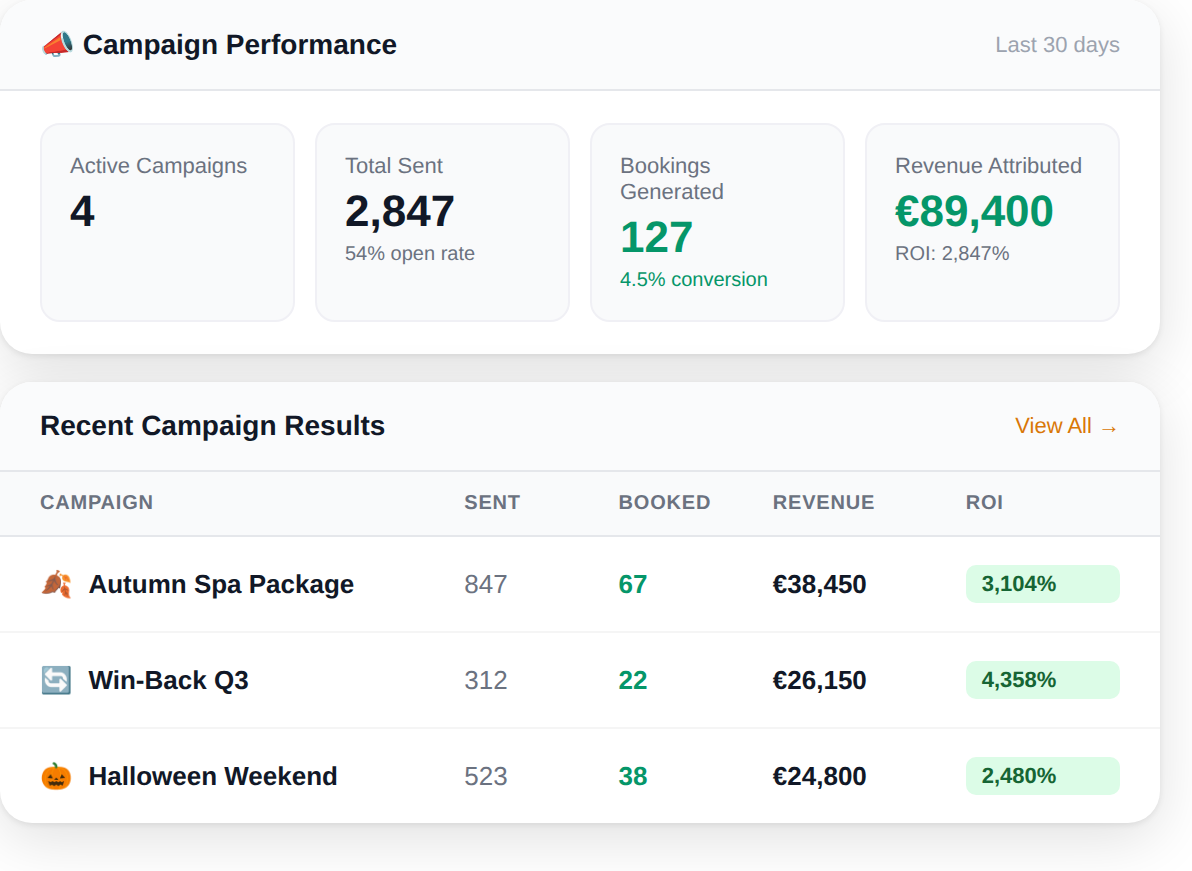Screen dimensions: 1192x871
Task: Select the Active Campaigns stat card
Action: point(167,221)
